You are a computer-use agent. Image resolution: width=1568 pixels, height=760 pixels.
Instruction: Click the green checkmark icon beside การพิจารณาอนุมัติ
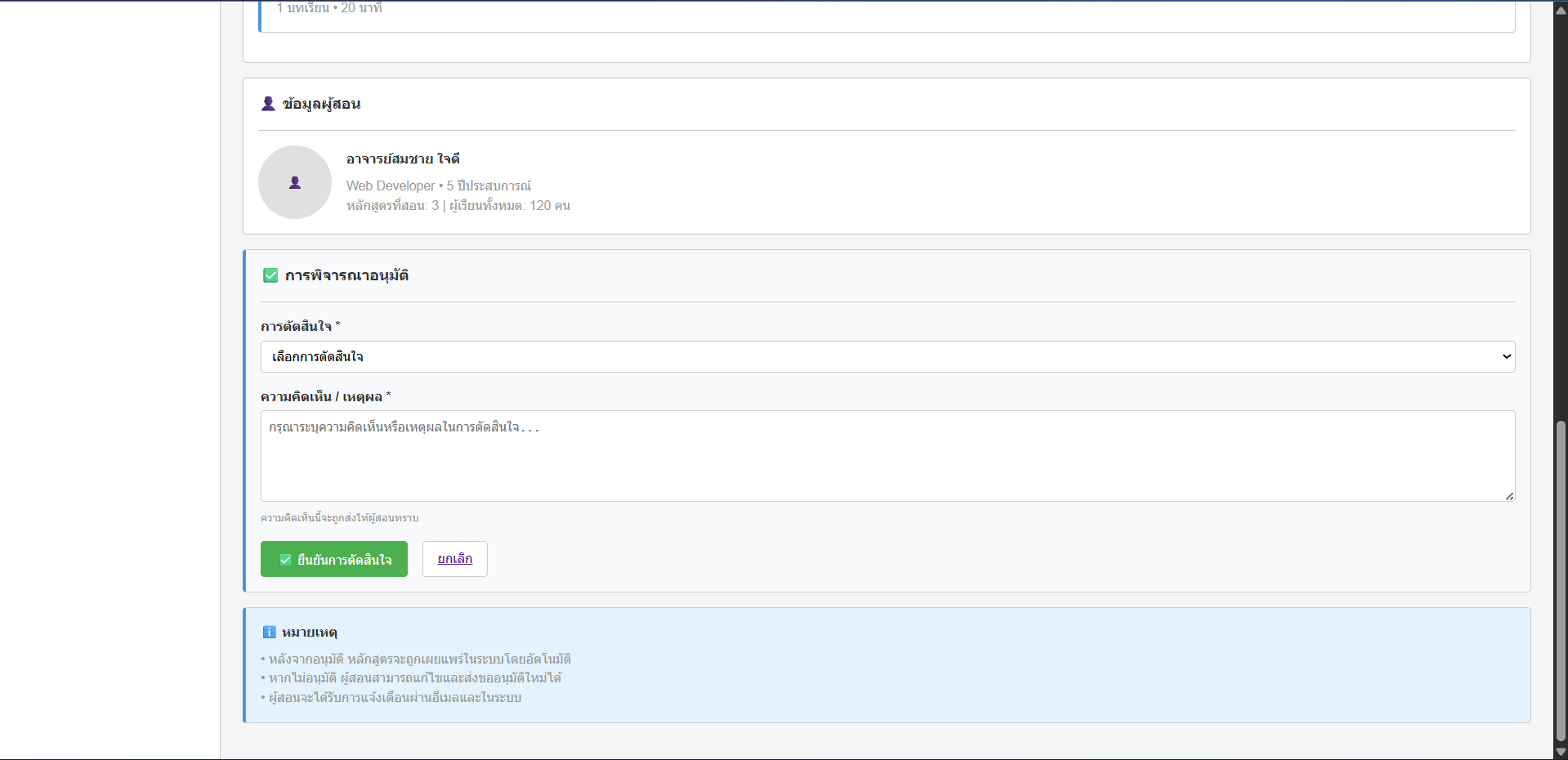point(270,275)
